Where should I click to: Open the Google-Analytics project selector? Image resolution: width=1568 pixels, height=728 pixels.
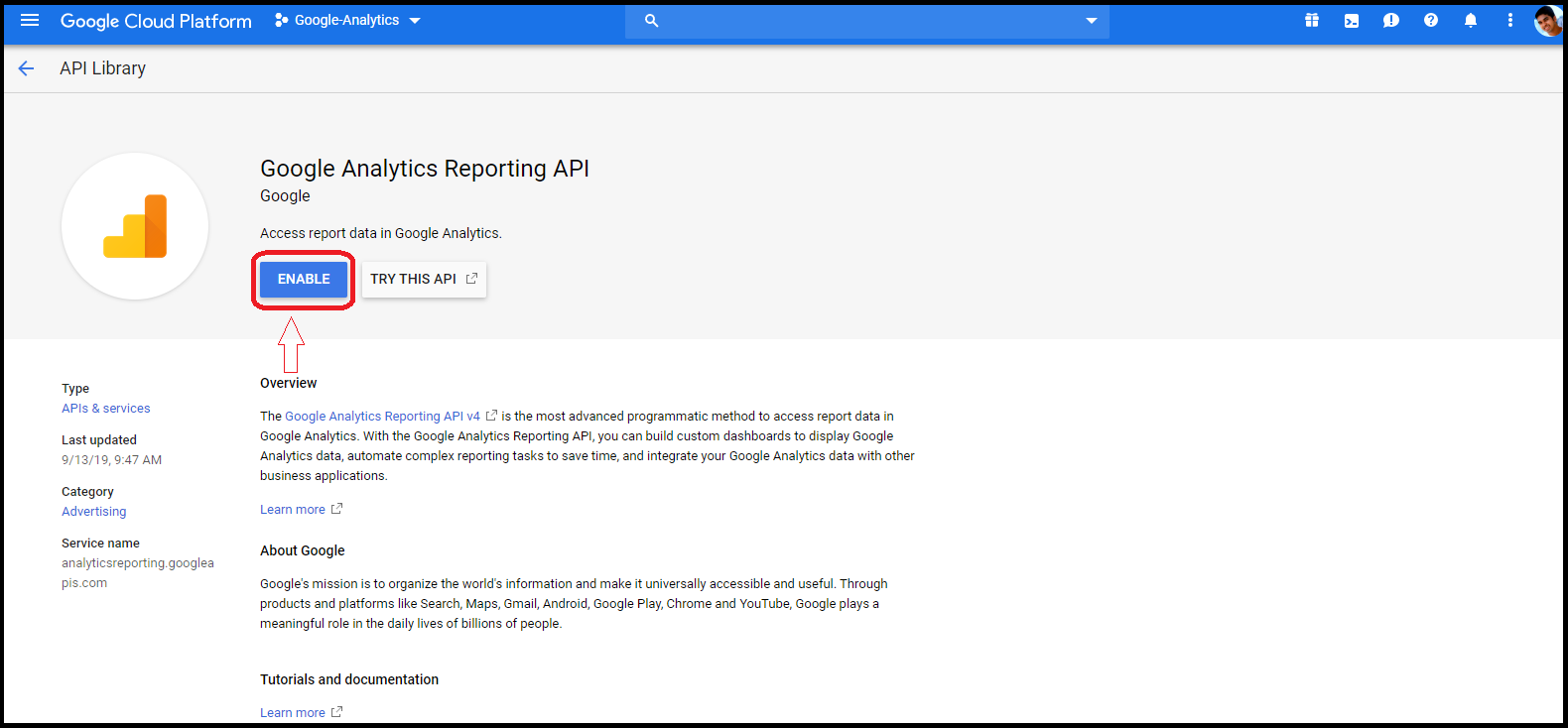coord(347,20)
